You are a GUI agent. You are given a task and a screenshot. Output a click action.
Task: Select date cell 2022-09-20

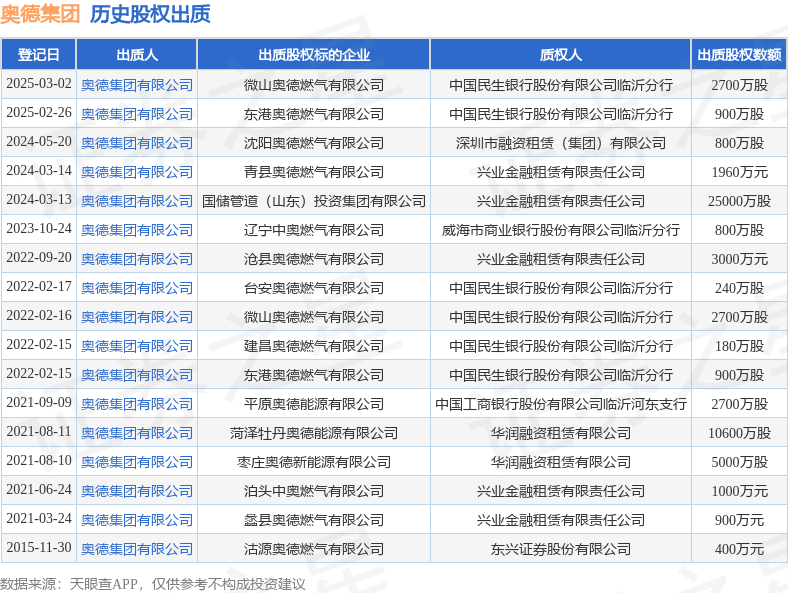39,257
